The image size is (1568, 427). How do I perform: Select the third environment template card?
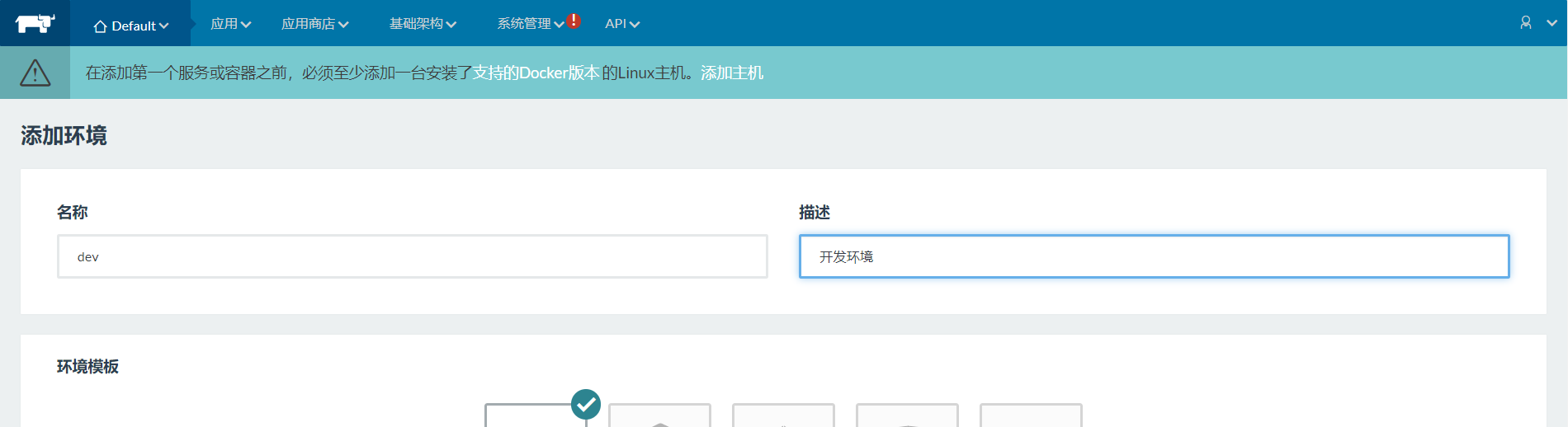[x=783, y=415]
